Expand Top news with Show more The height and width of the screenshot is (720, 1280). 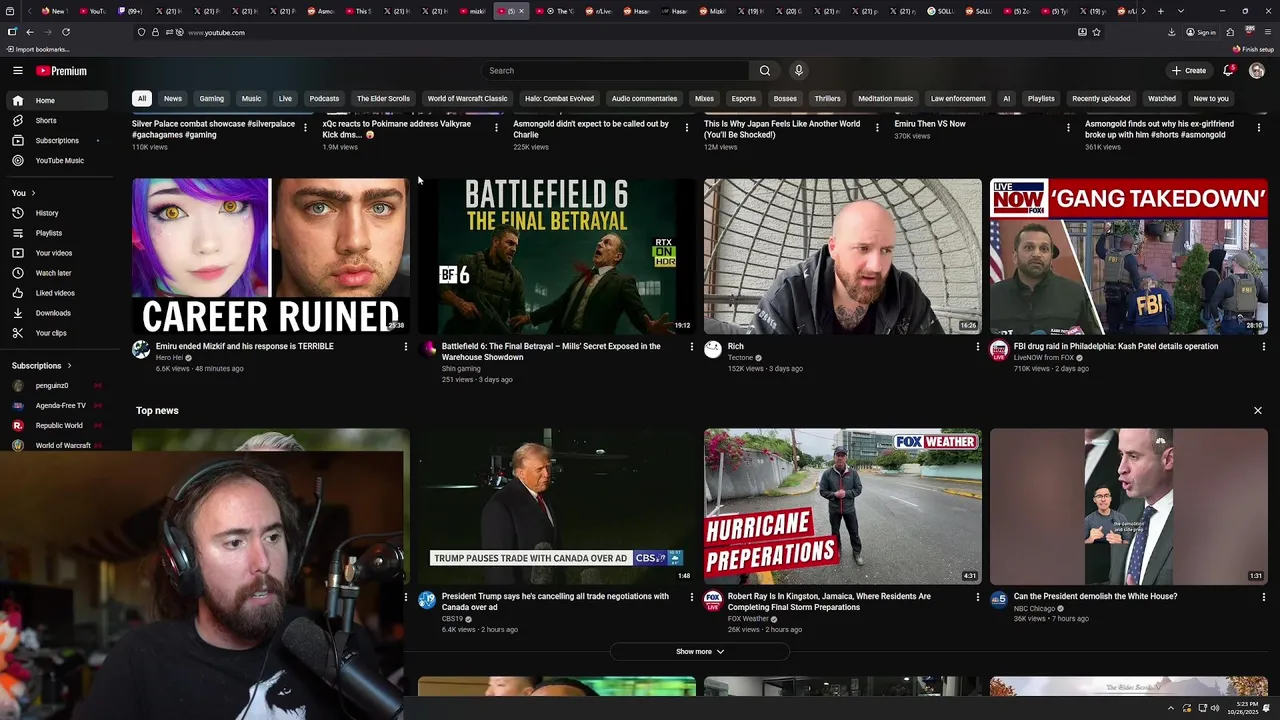(x=700, y=652)
